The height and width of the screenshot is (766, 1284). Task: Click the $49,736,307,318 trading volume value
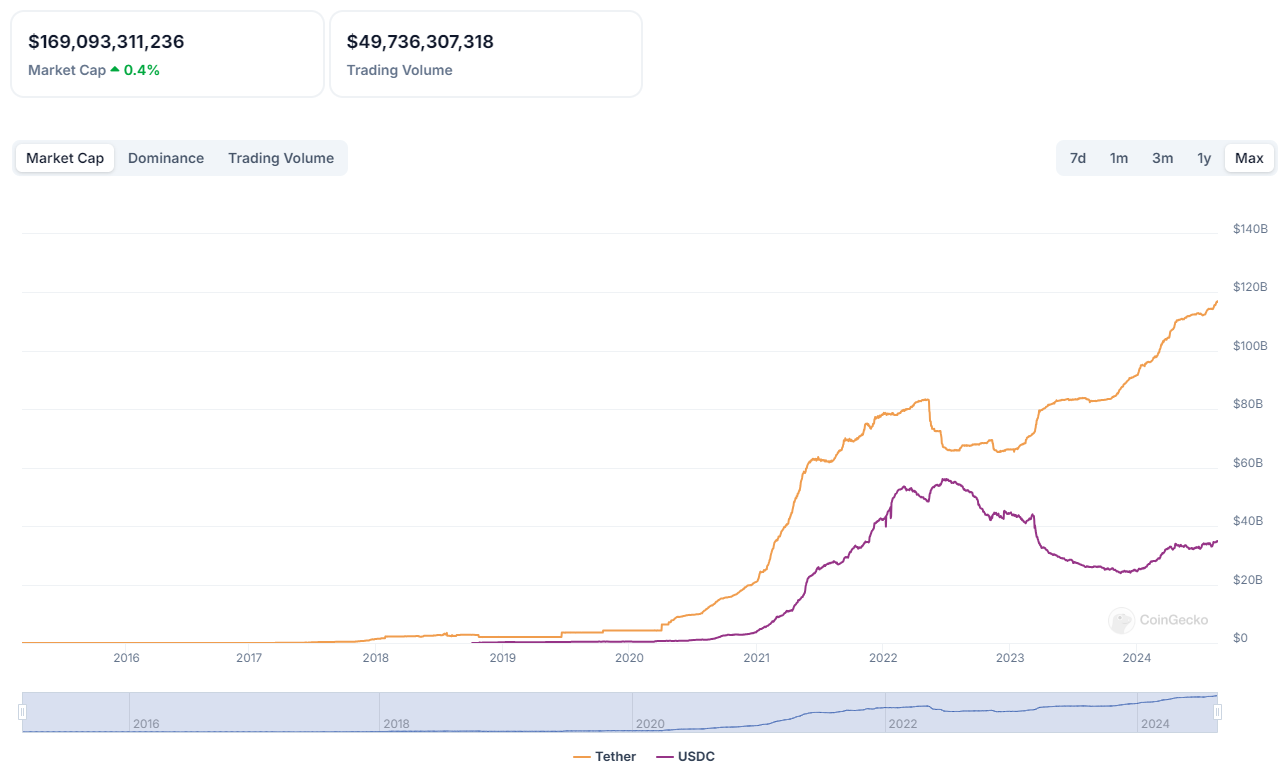coord(420,42)
